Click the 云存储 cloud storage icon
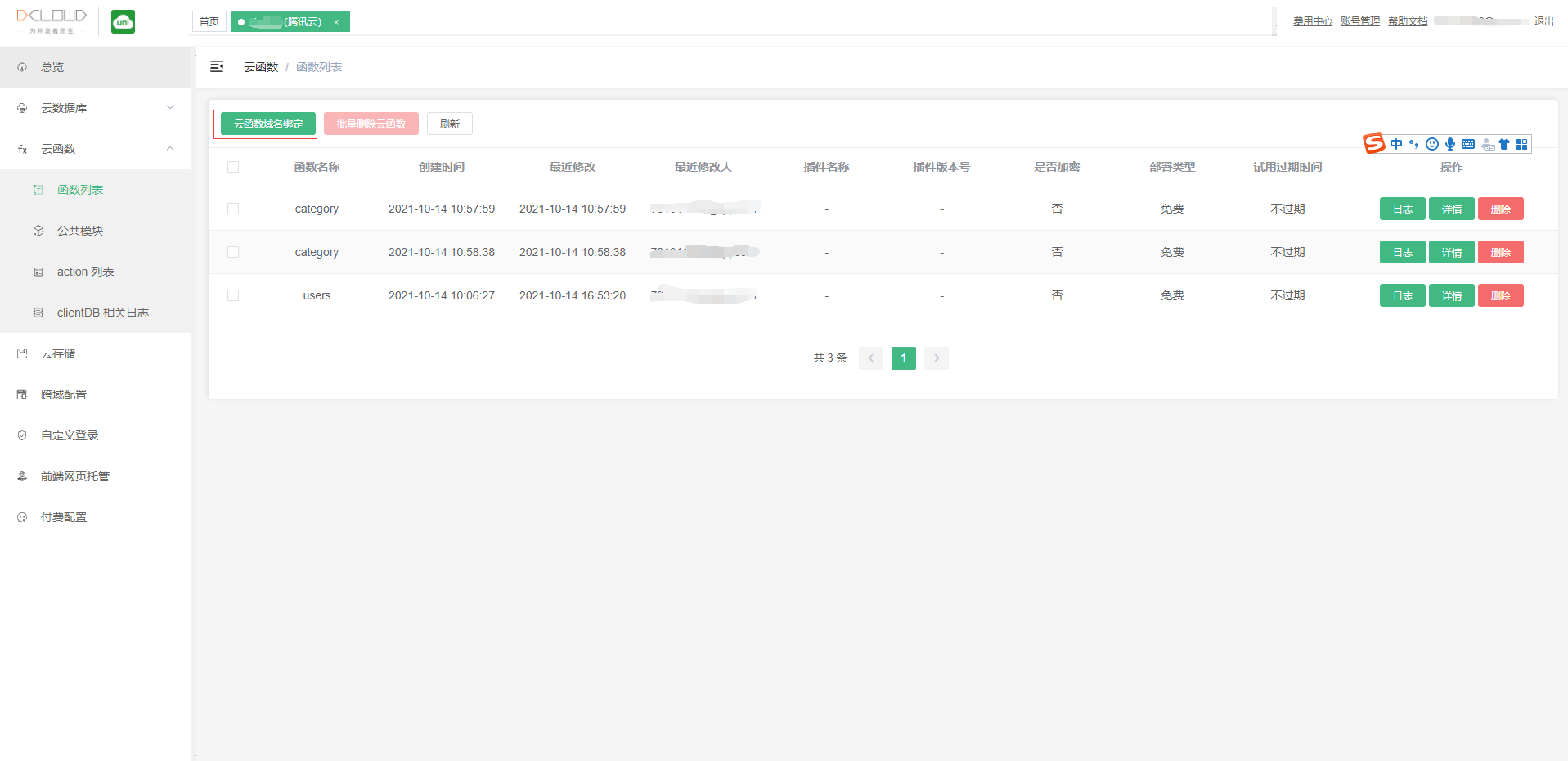The width and height of the screenshot is (1568, 761). pyautogui.click(x=22, y=353)
